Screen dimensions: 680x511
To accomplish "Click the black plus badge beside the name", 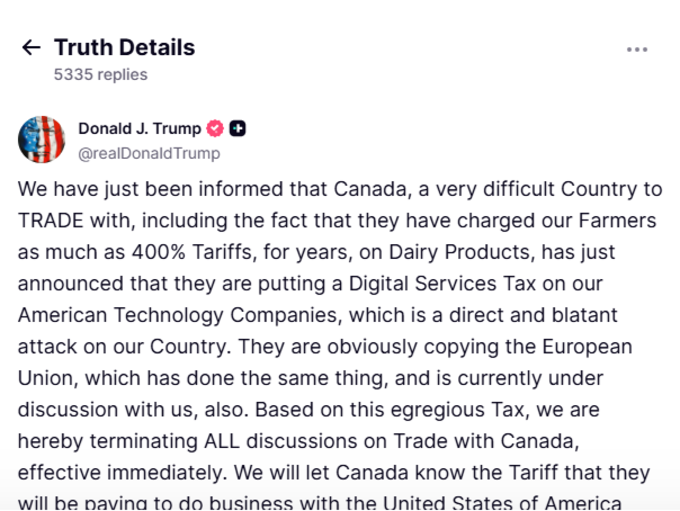I will pyautogui.click(x=237, y=128).
